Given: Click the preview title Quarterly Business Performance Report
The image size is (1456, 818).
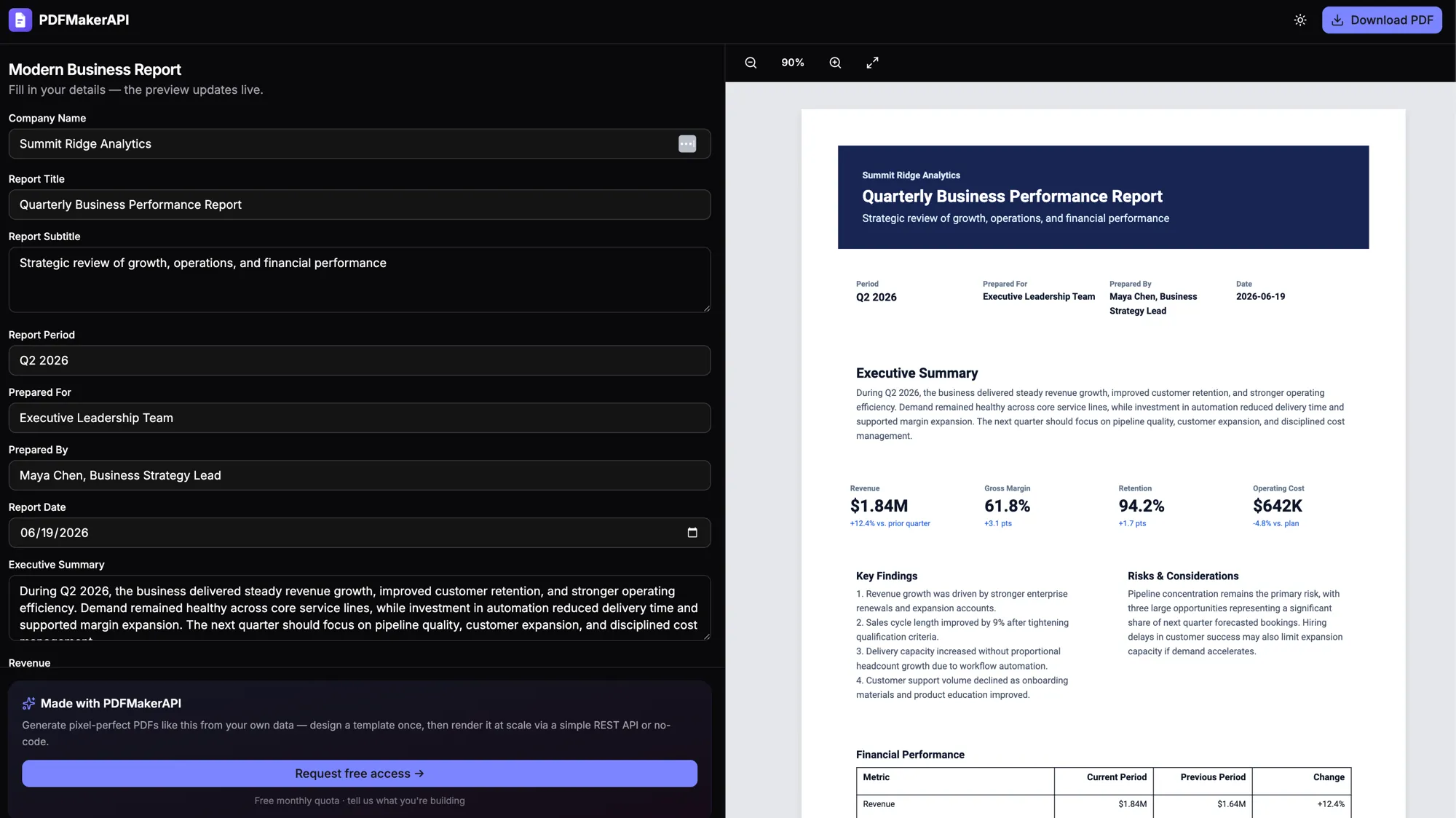Looking at the screenshot, I should pyautogui.click(x=1012, y=196).
